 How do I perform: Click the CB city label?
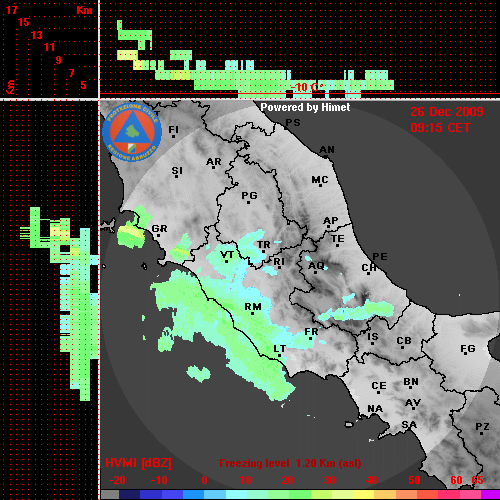[x=404, y=341]
